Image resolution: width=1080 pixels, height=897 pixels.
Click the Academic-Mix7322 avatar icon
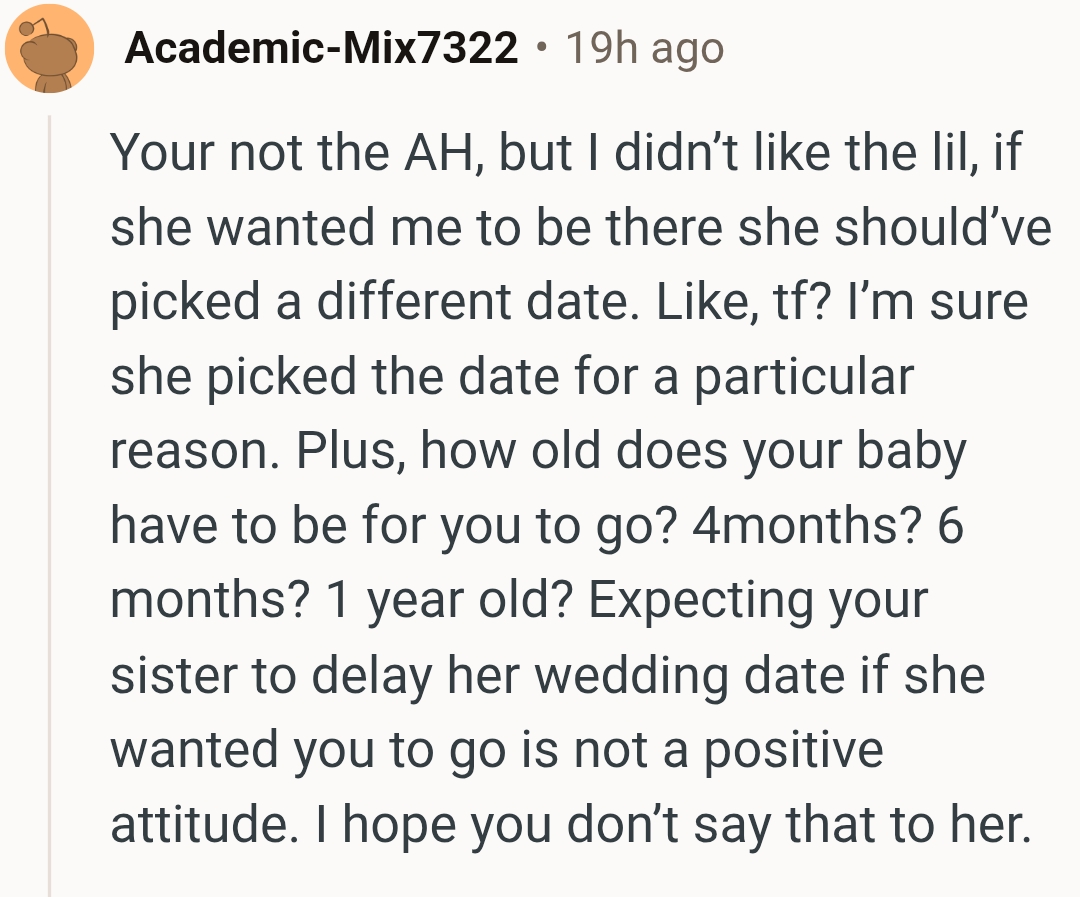[x=49, y=49]
